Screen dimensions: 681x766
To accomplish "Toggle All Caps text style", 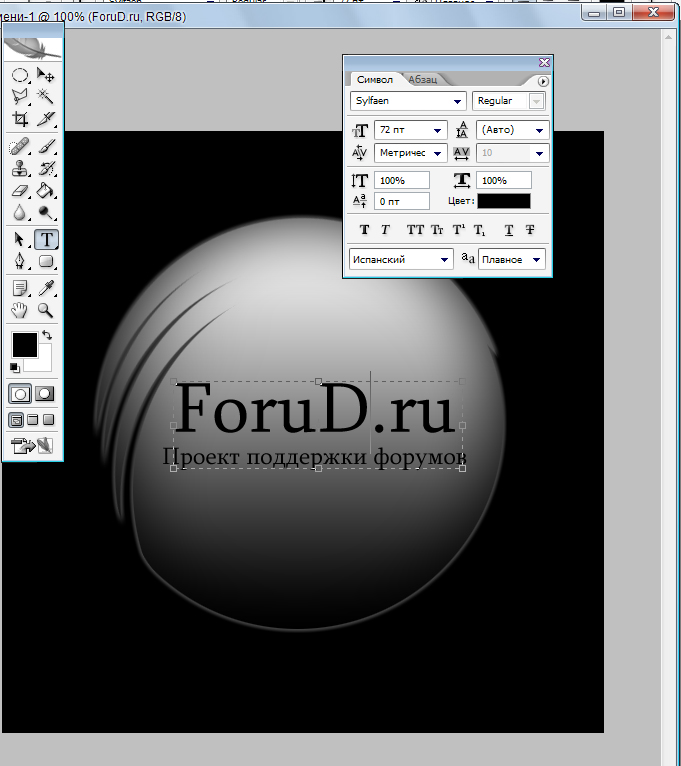I will click(415, 230).
